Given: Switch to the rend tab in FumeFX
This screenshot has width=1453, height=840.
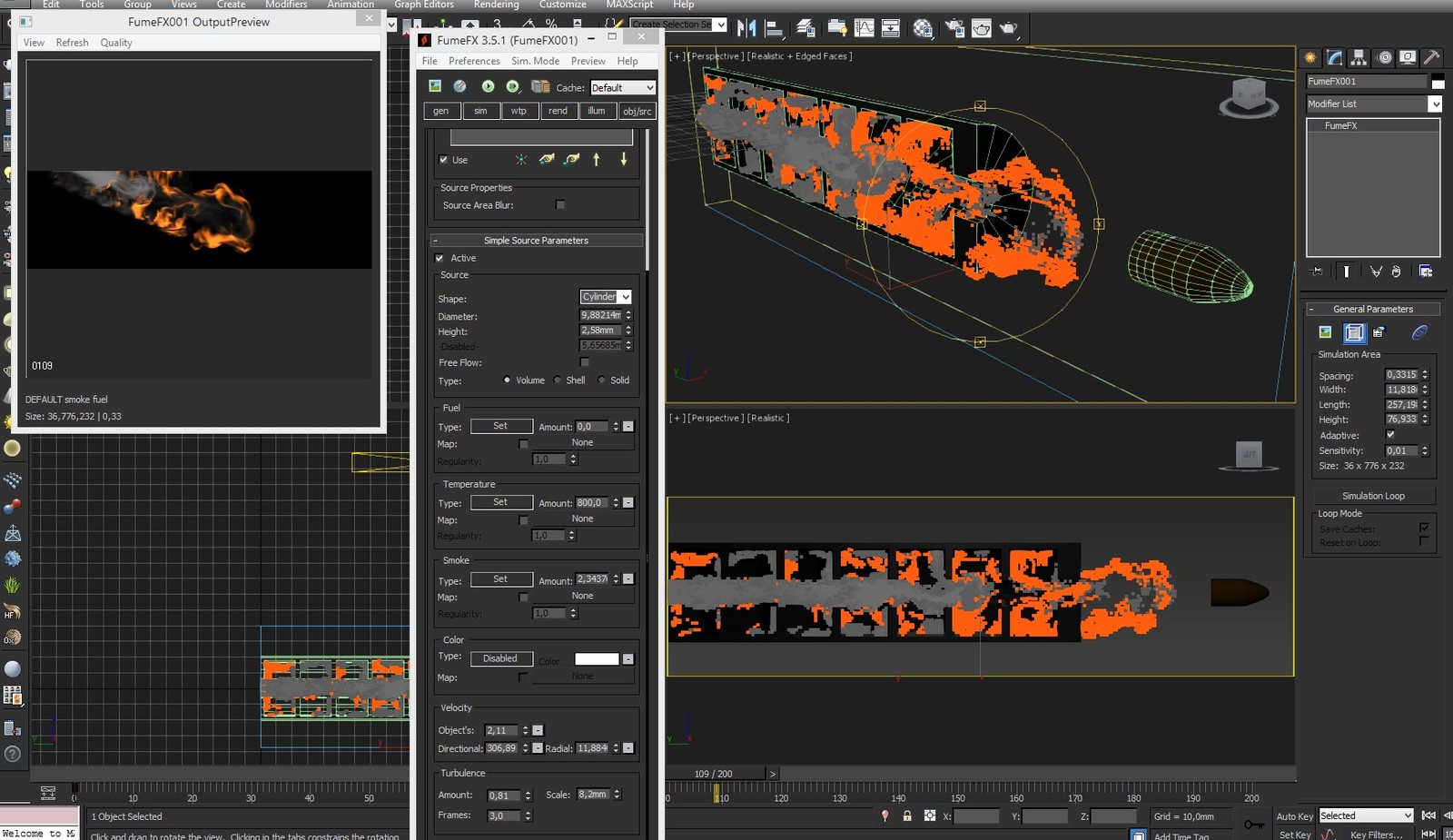Looking at the screenshot, I should pyautogui.click(x=558, y=111).
